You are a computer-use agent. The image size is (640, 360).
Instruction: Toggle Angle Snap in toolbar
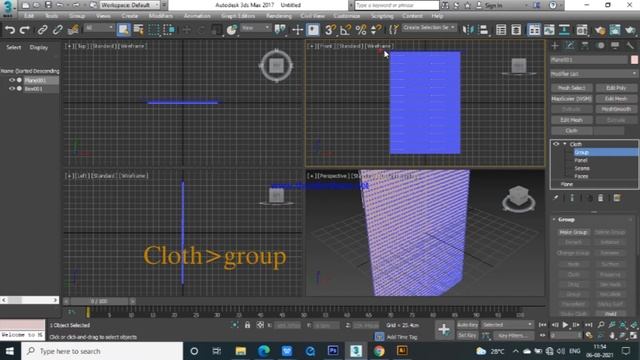(345, 30)
